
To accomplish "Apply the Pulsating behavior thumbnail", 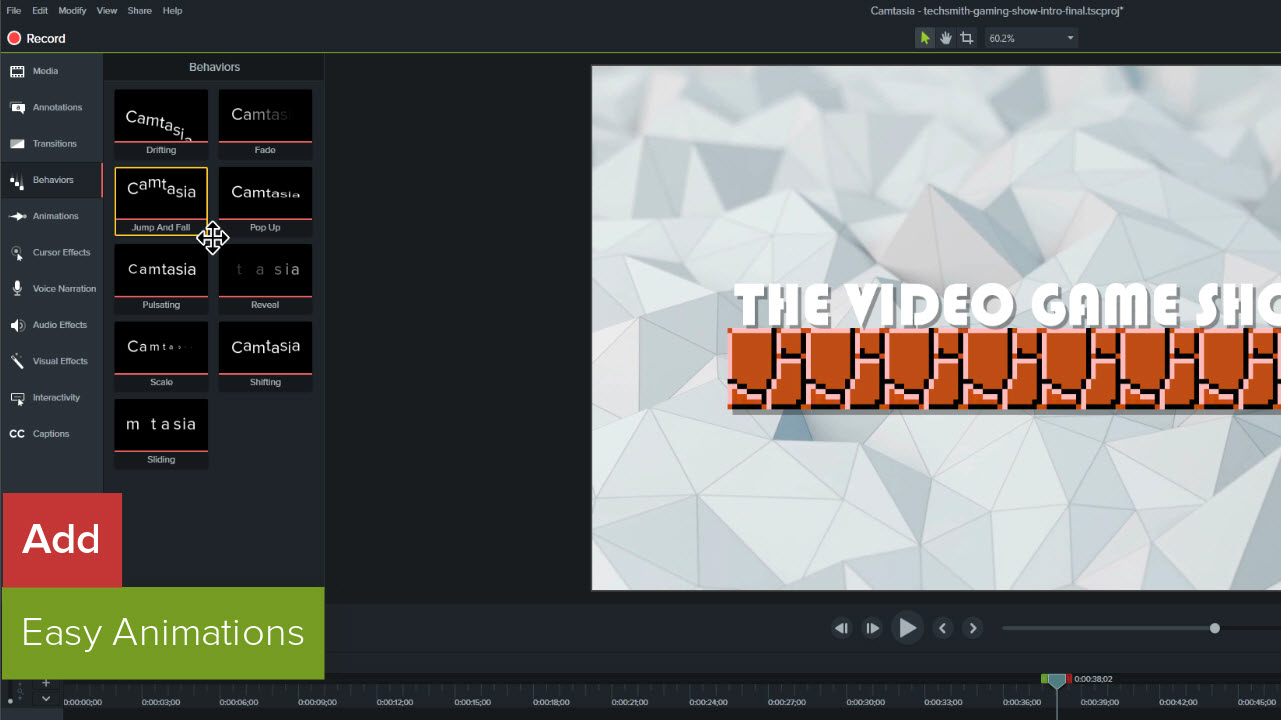I will 161,269.
